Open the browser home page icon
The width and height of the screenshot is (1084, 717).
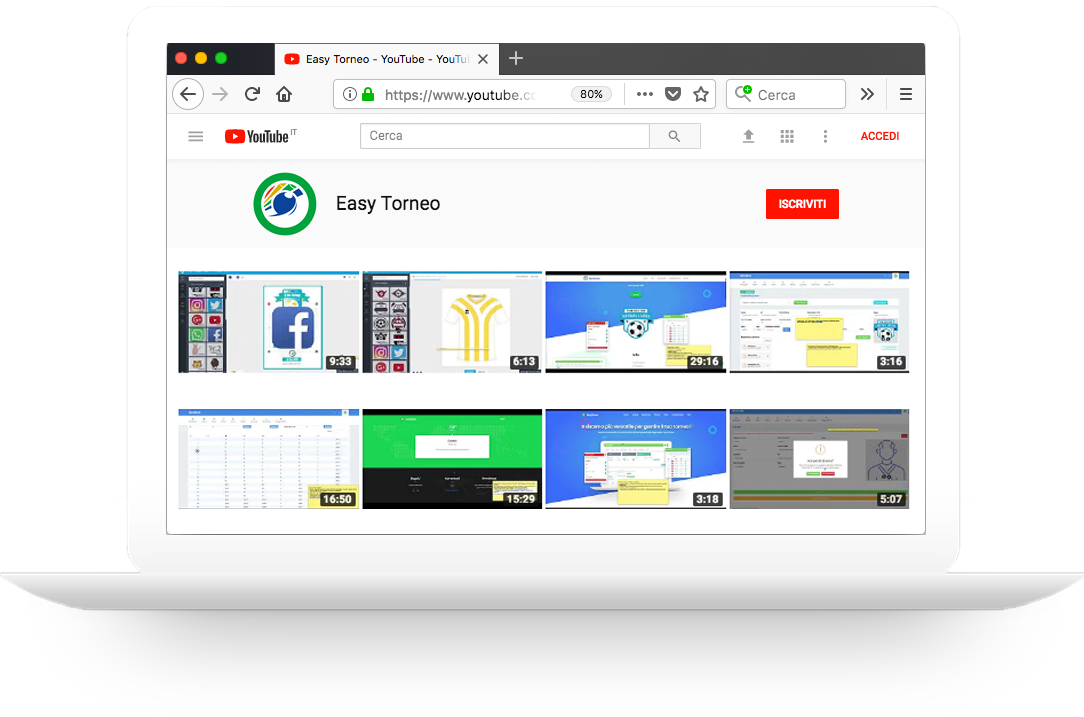[284, 94]
